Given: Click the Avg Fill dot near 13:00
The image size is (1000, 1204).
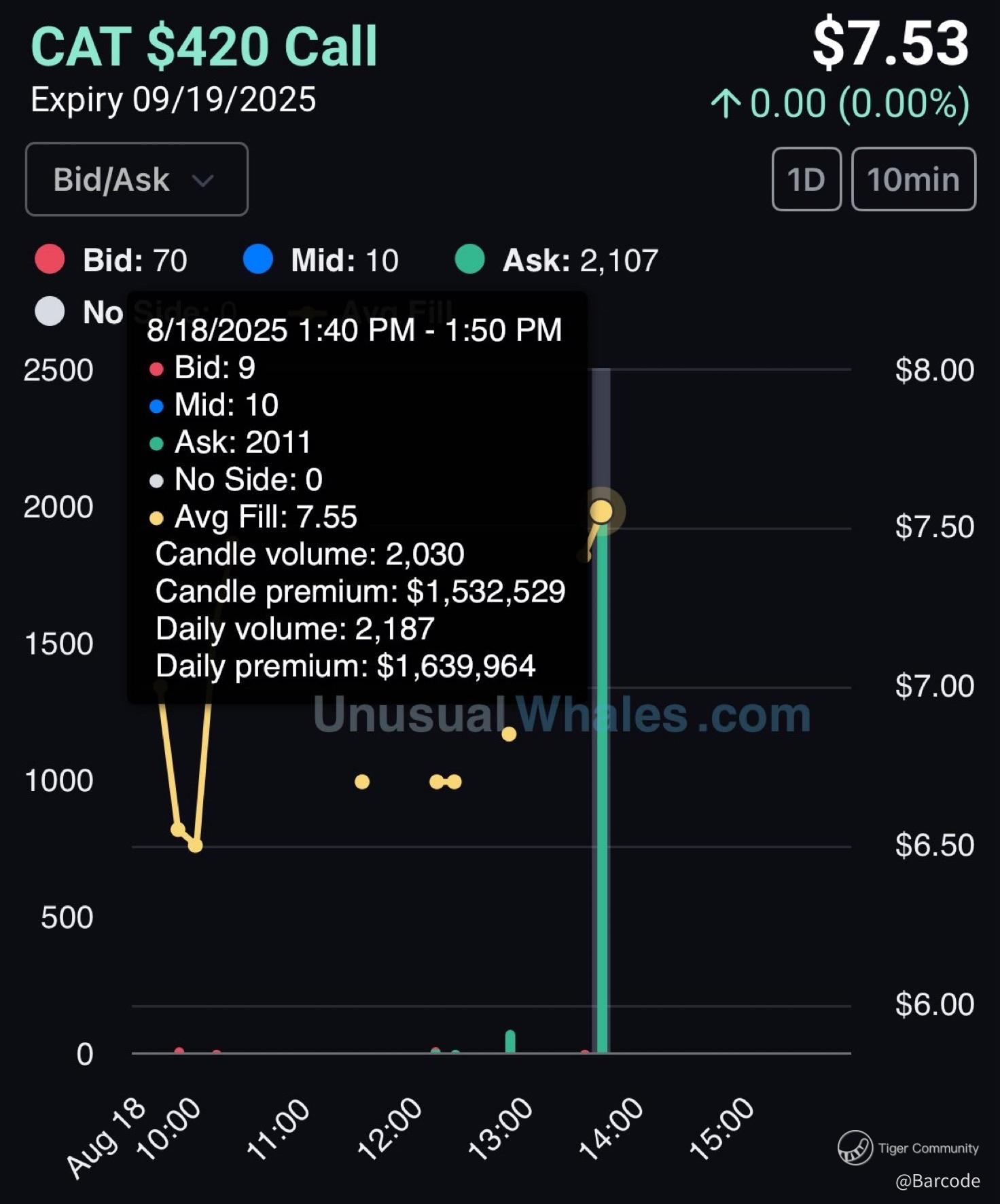Looking at the screenshot, I should coord(509,734).
